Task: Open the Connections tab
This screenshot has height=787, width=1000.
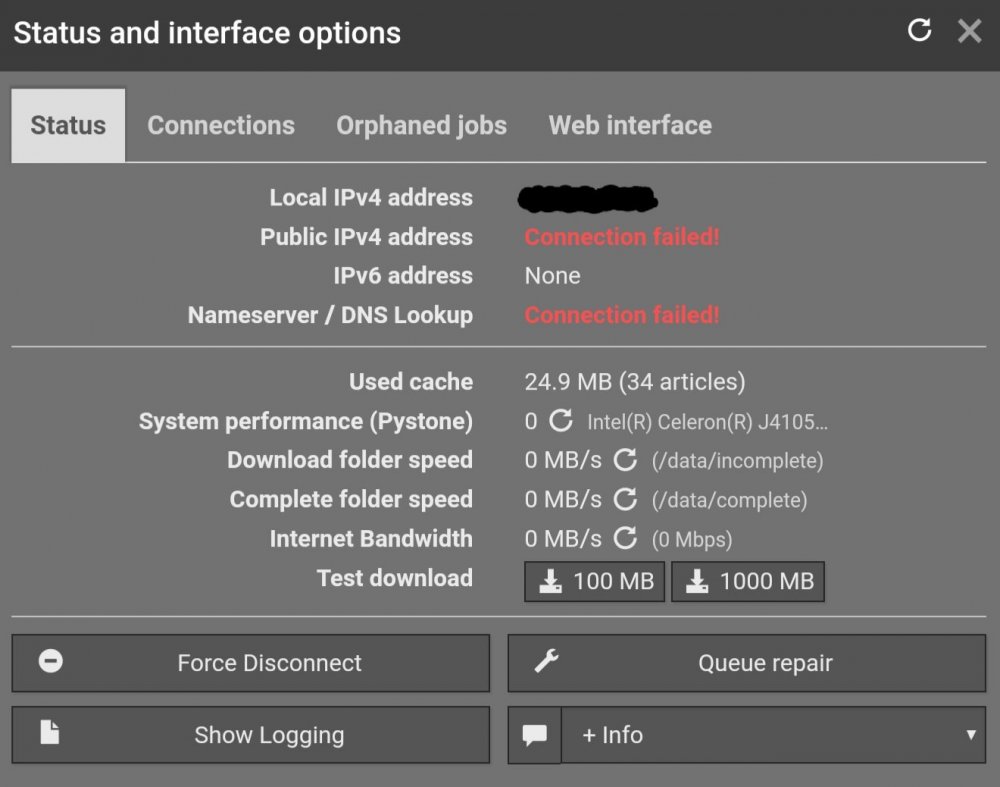Action: [x=221, y=126]
